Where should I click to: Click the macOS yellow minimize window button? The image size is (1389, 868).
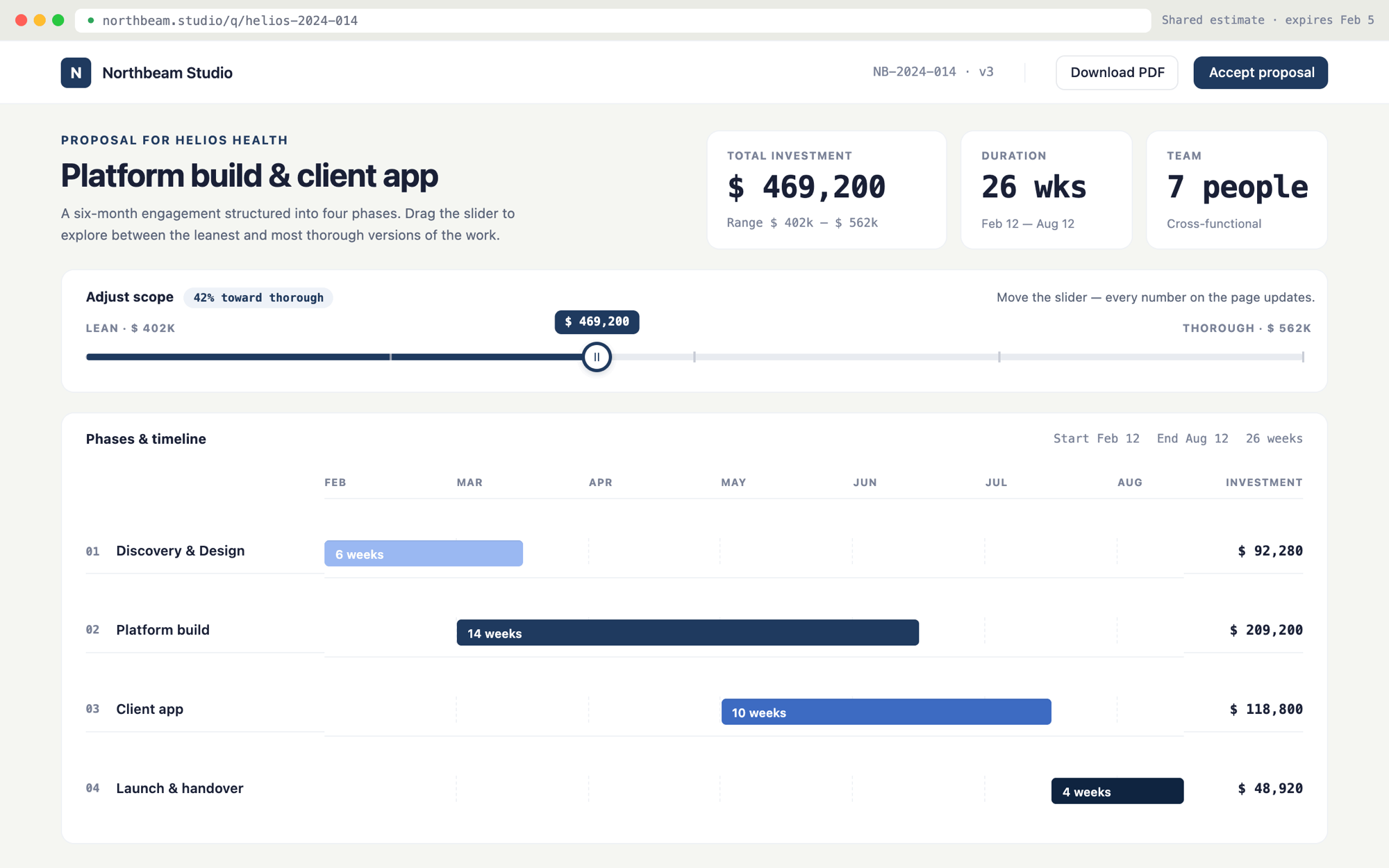(x=40, y=20)
